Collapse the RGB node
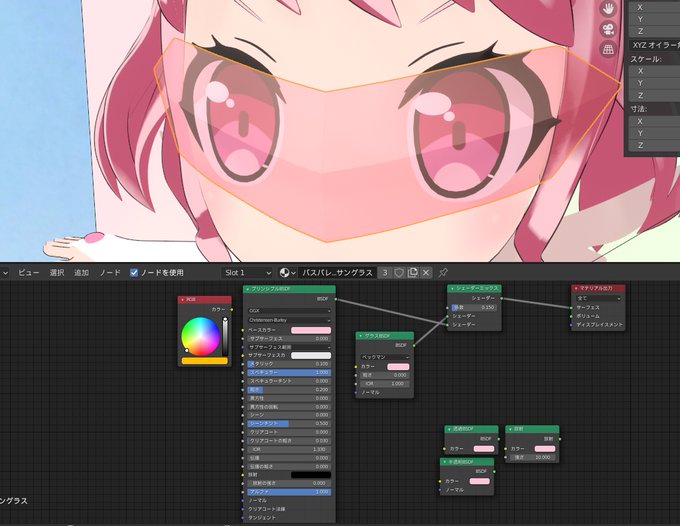Screen dimensions: 680x526 click(x=182, y=300)
